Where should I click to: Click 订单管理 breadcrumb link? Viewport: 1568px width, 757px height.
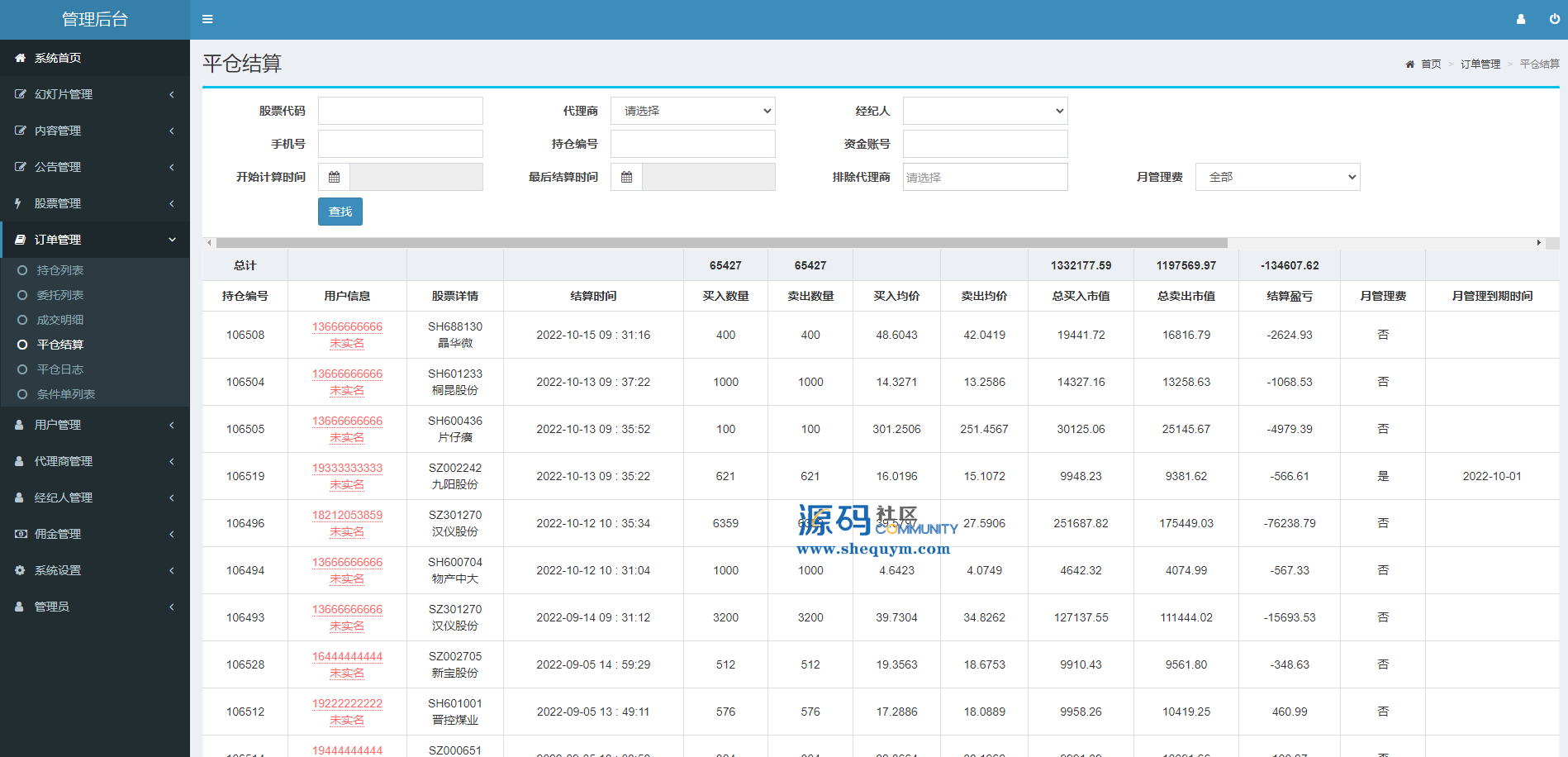[1480, 64]
